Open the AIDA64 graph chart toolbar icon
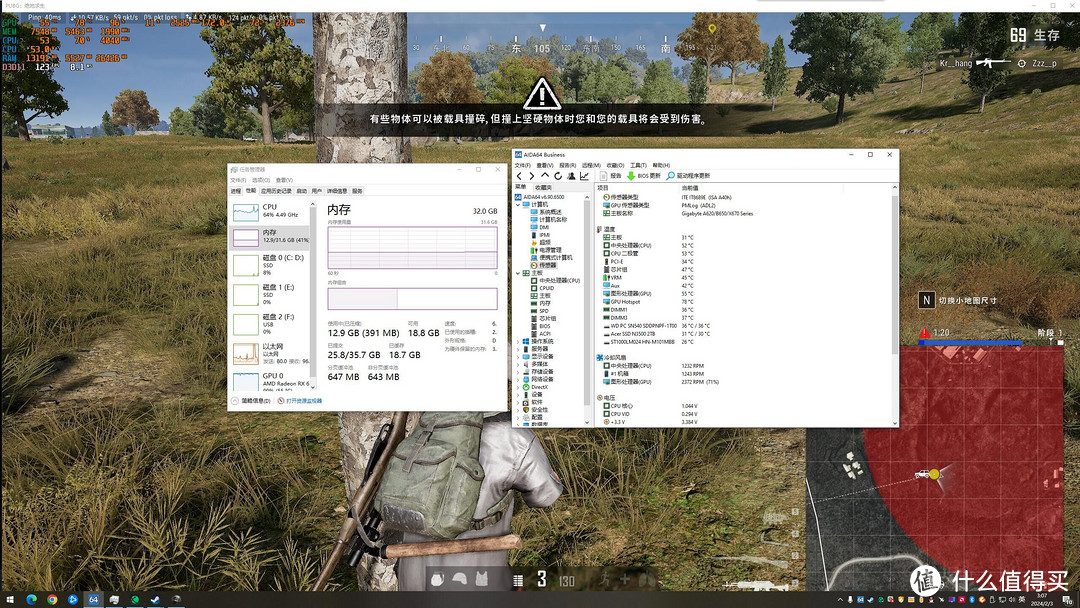Viewport: 1080px width, 608px height. (x=584, y=176)
